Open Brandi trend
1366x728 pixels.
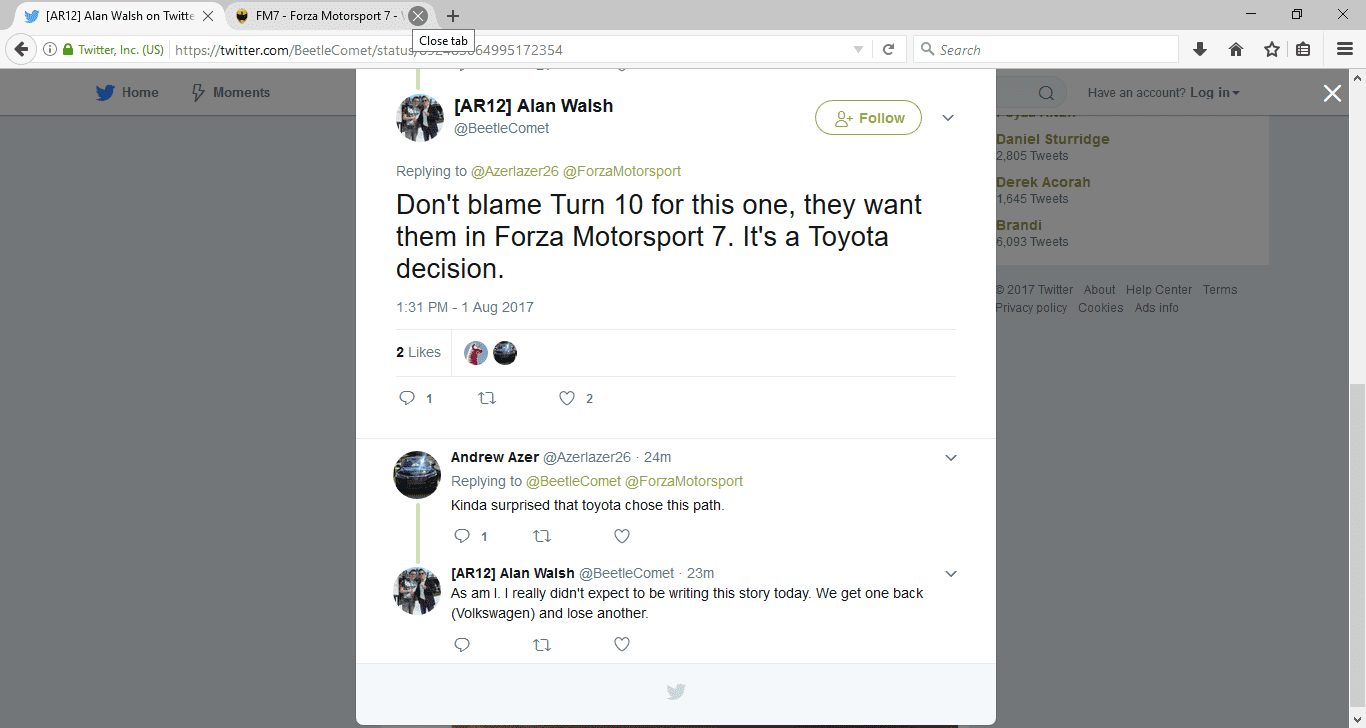(1018, 225)
